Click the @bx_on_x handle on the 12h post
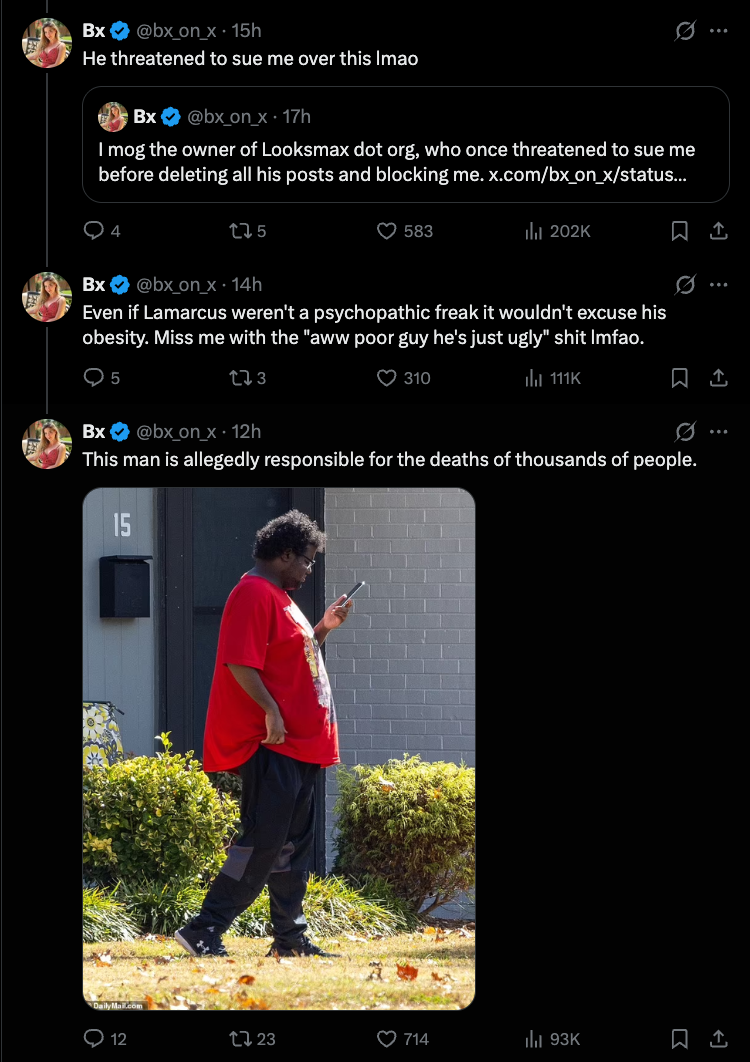The width and height of the screenshot is (750, 1062). 175,431
